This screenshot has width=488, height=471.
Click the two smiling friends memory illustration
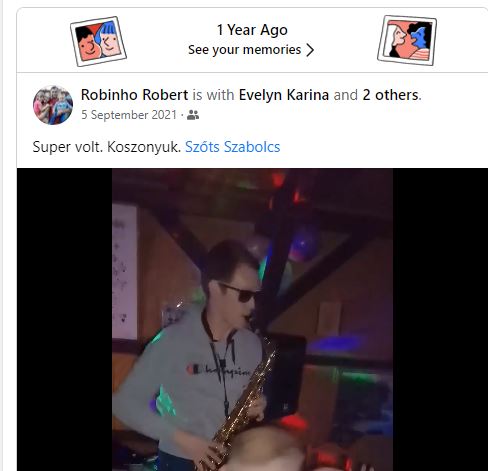click(x=98, y=41)
